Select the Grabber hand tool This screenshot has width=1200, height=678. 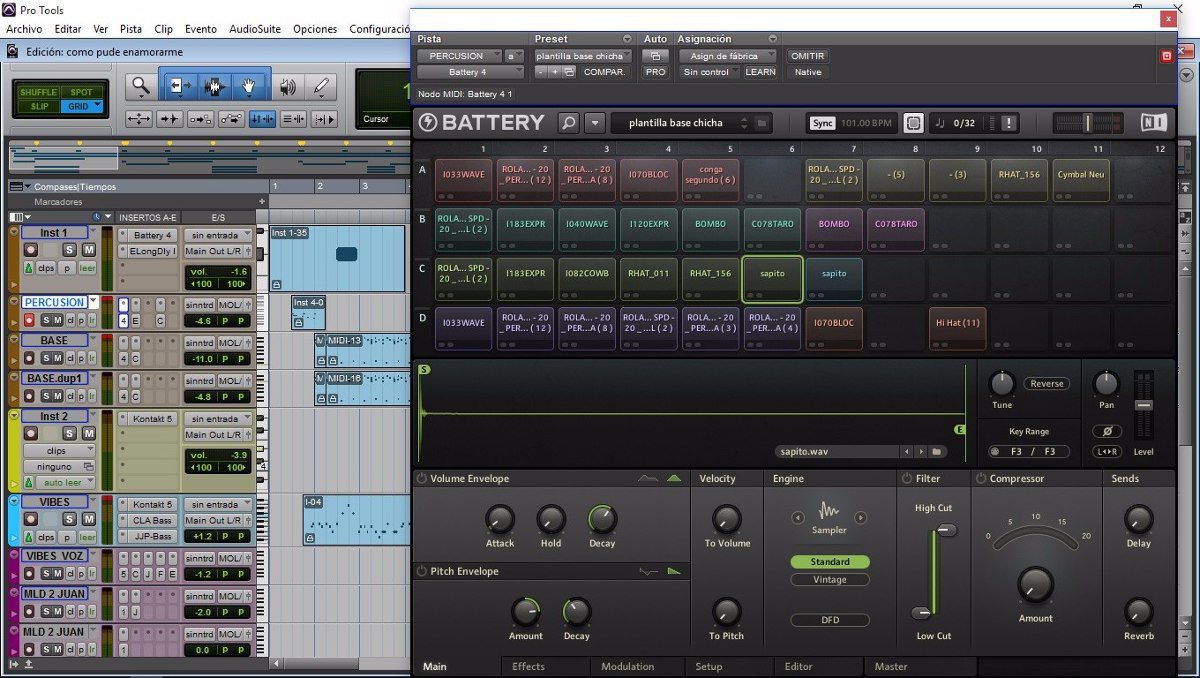250,88
